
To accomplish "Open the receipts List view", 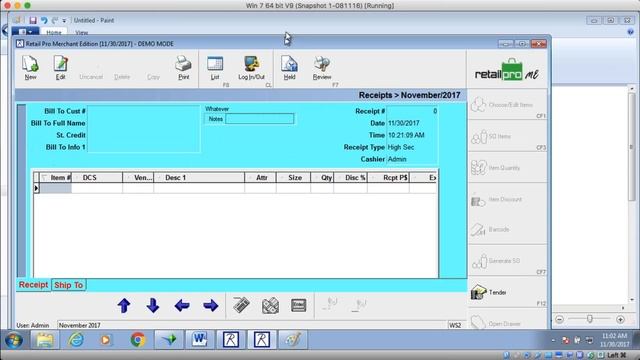I will [x=215, y=68].
